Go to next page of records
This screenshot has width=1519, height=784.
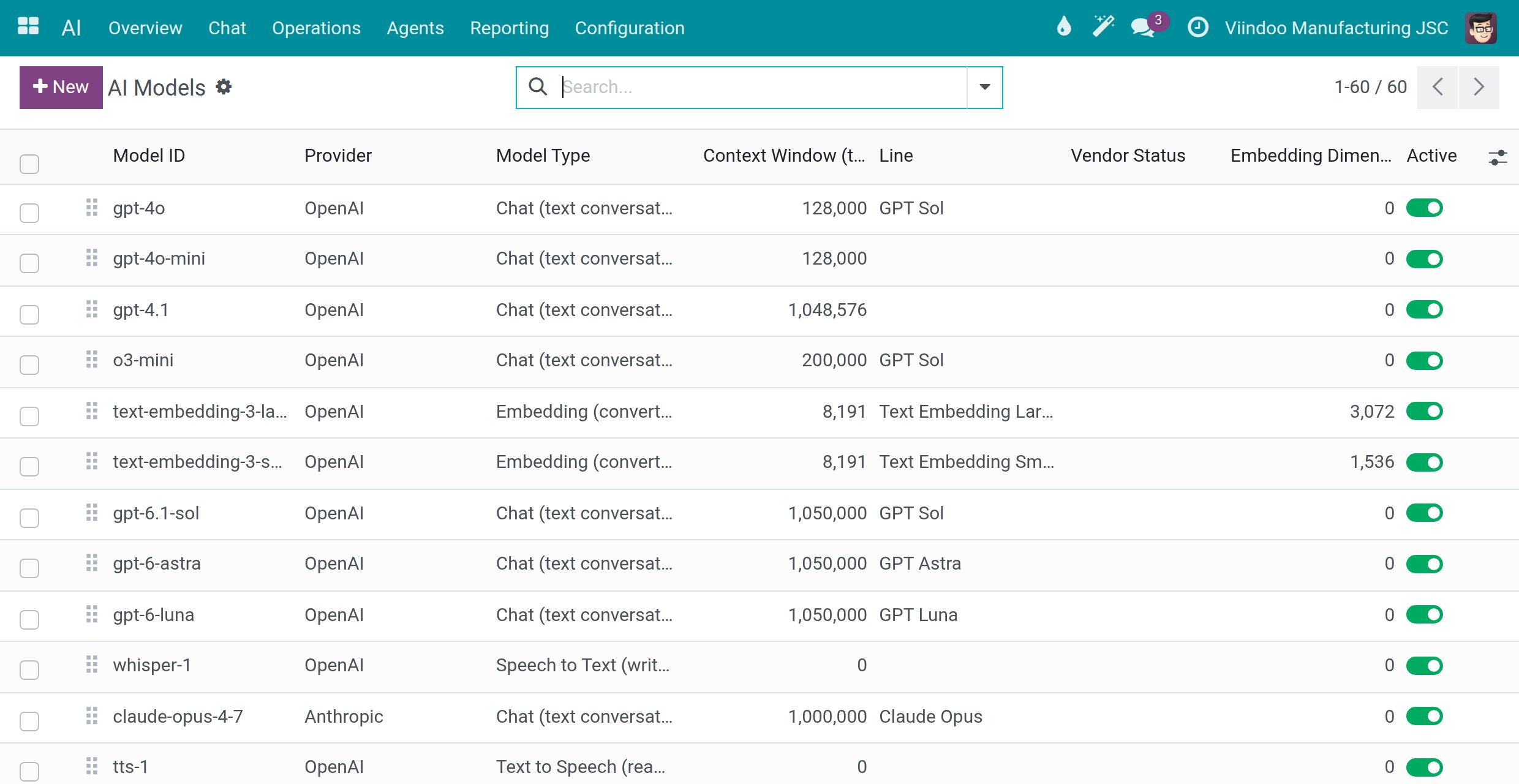point(1479,87)
